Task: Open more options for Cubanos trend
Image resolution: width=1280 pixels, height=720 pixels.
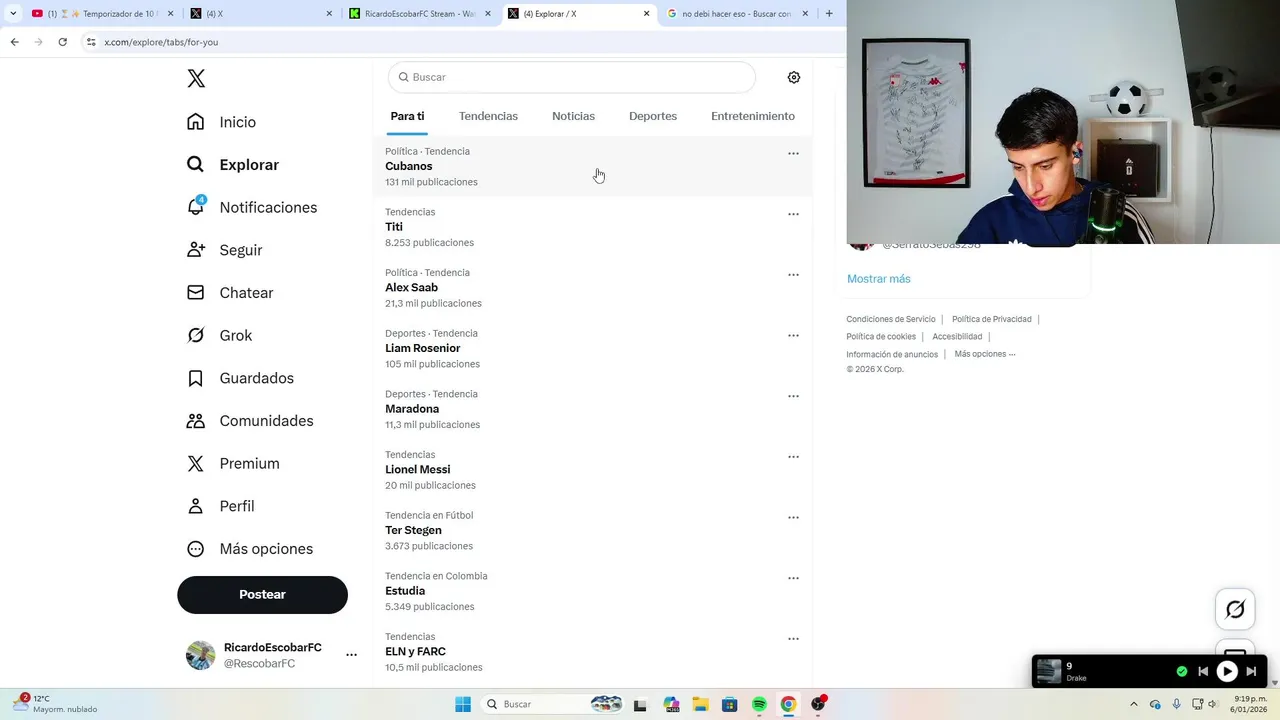Action: click(x=793, y=153)
